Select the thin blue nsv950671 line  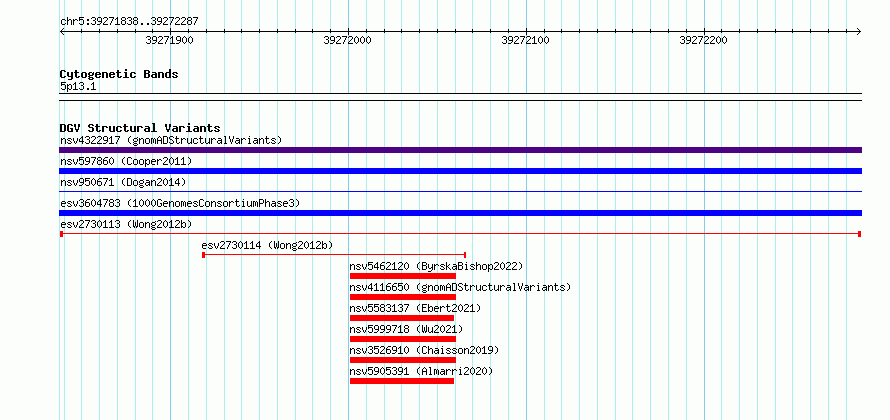click(x=460, y=192)
